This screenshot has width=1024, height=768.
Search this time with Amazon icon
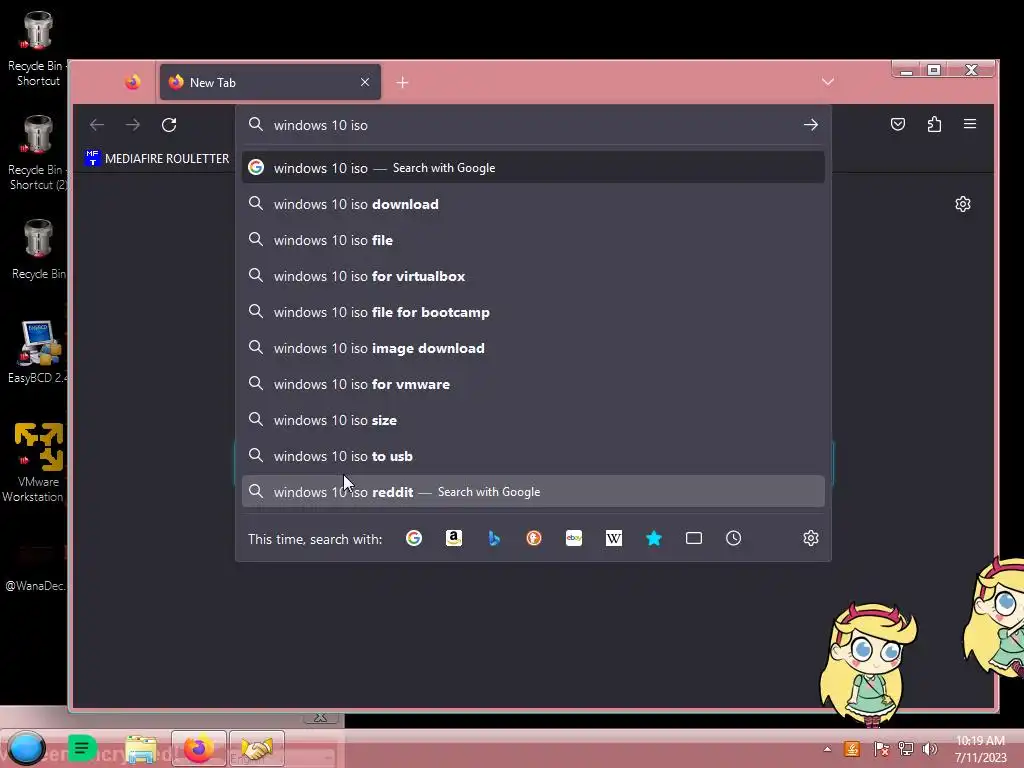pos(454,538)
